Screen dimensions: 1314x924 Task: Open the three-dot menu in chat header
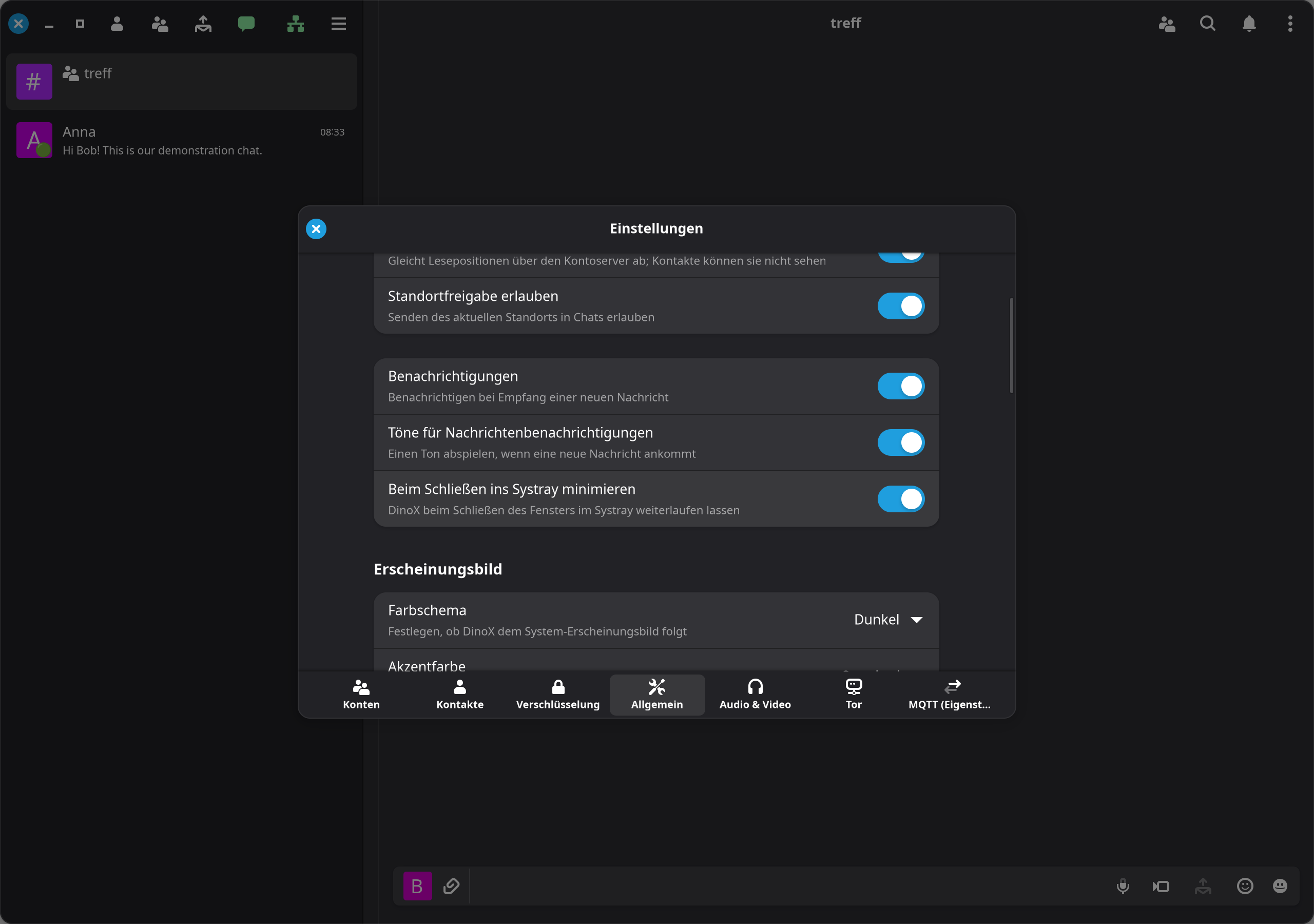coord(1290,24)
